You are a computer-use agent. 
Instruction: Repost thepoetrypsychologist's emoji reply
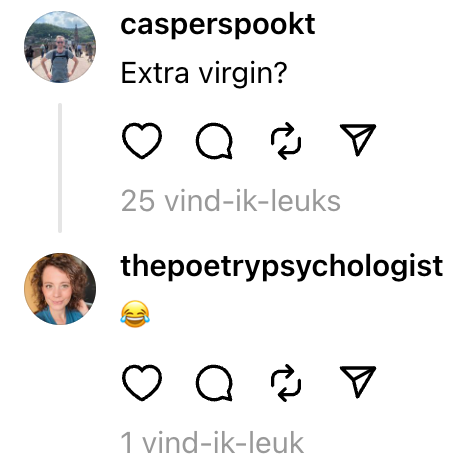click(x=286, y=383)
